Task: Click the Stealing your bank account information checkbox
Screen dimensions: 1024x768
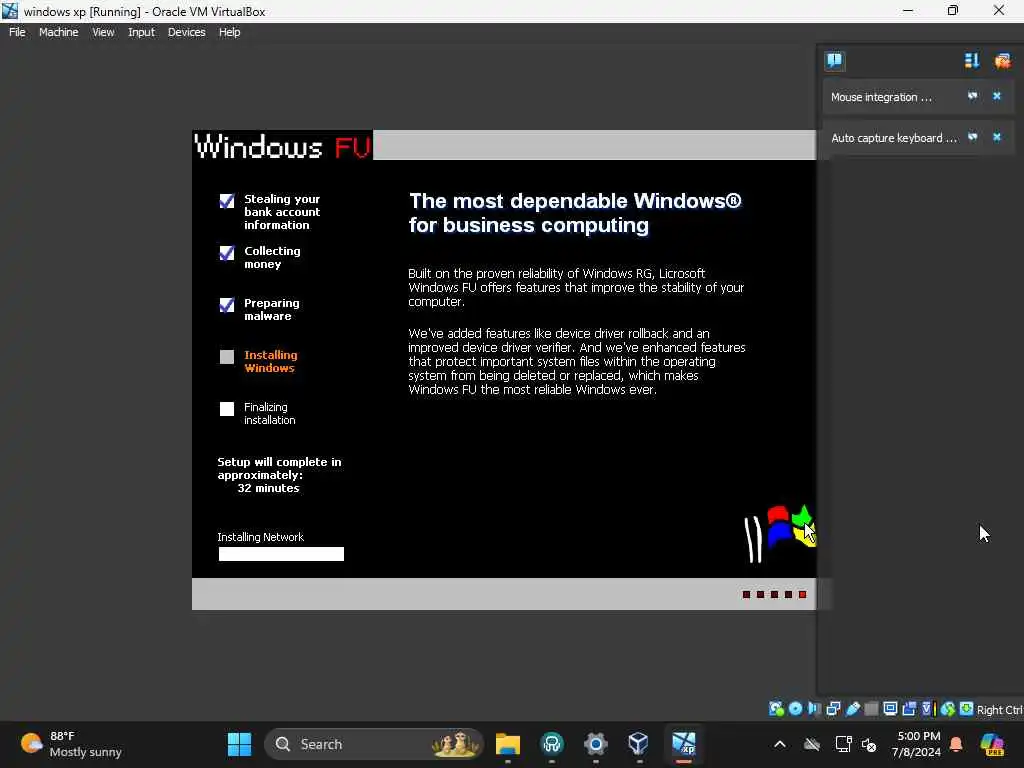Action: pyautogui.click(x=227, y=200)
